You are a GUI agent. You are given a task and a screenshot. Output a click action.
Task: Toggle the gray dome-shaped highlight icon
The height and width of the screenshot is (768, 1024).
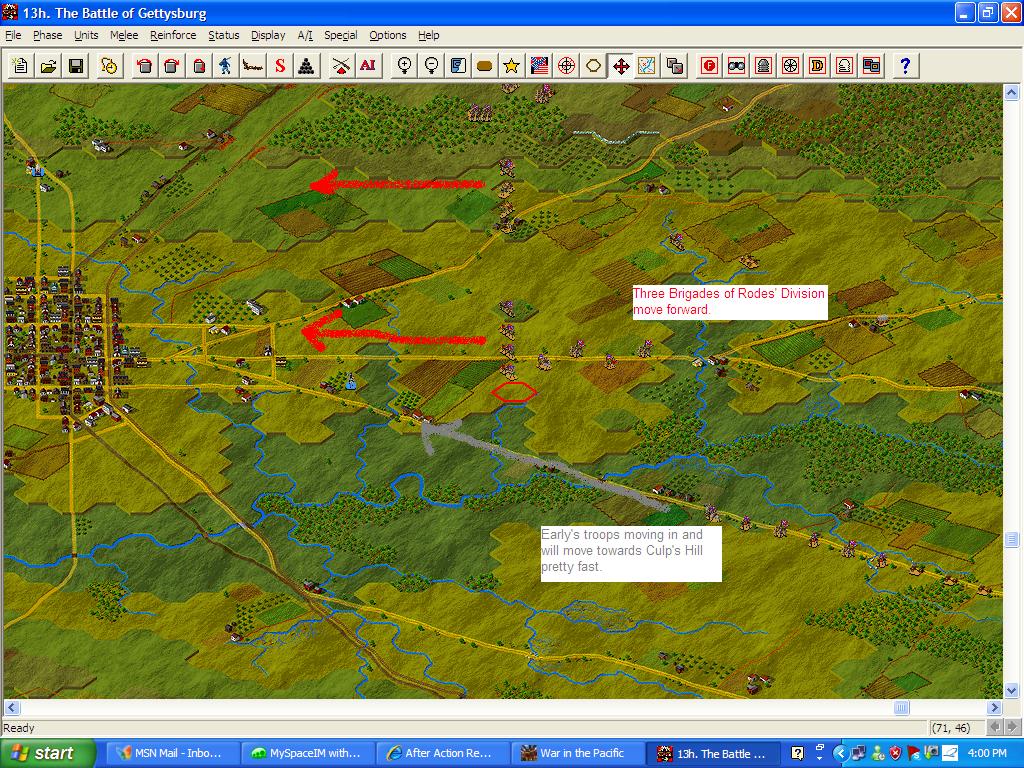click(x=763, y=65)
